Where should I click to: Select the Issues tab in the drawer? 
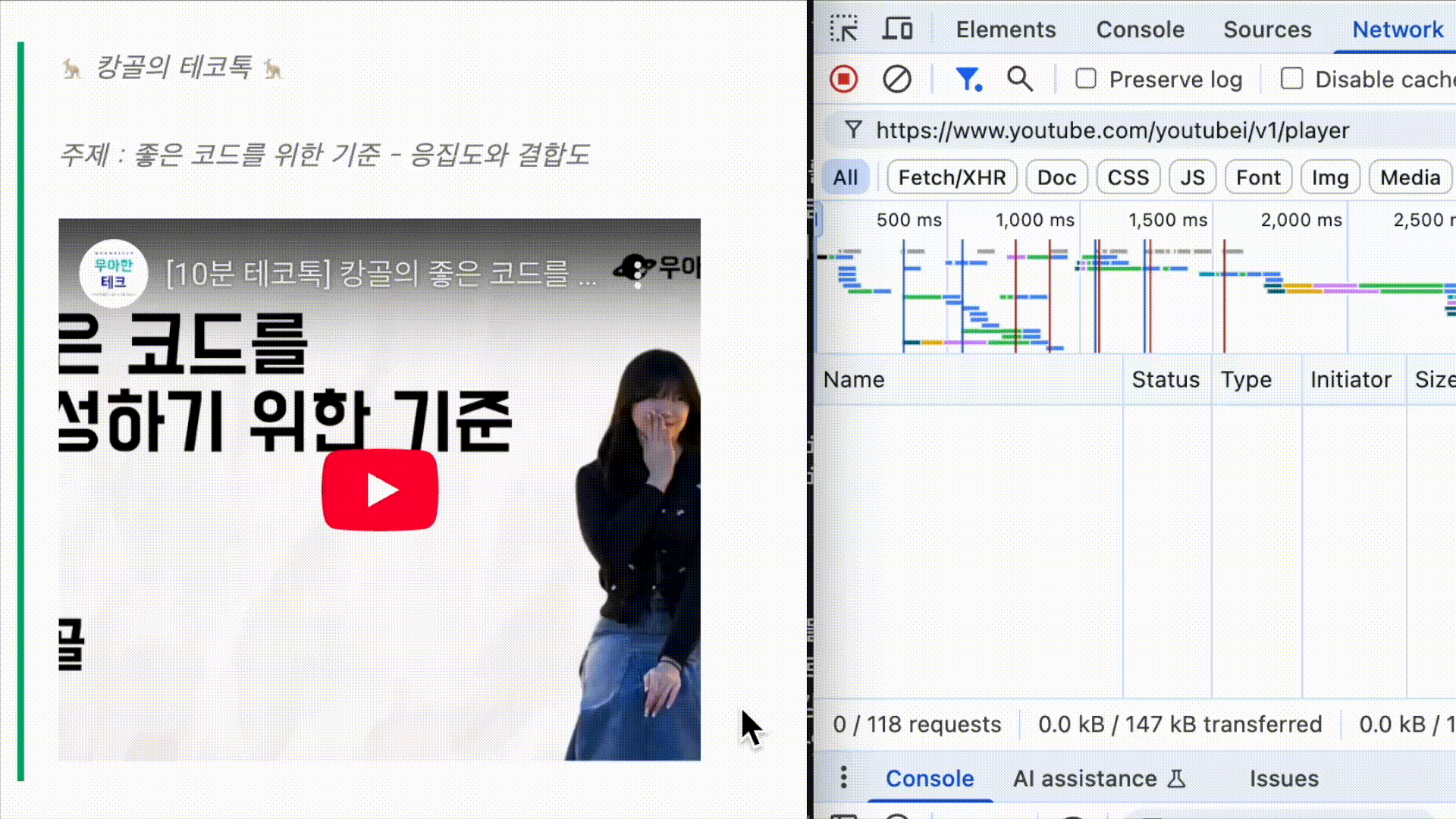pyautogui.click(x=1283, y=778)
